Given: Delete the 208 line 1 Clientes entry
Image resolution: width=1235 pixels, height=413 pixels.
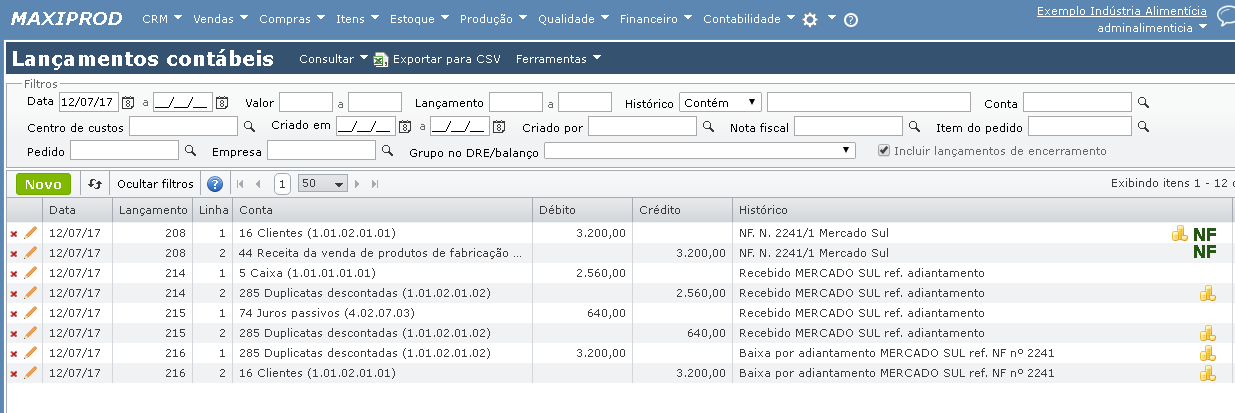Looking at the screenshot, I should tap(14, 233).
